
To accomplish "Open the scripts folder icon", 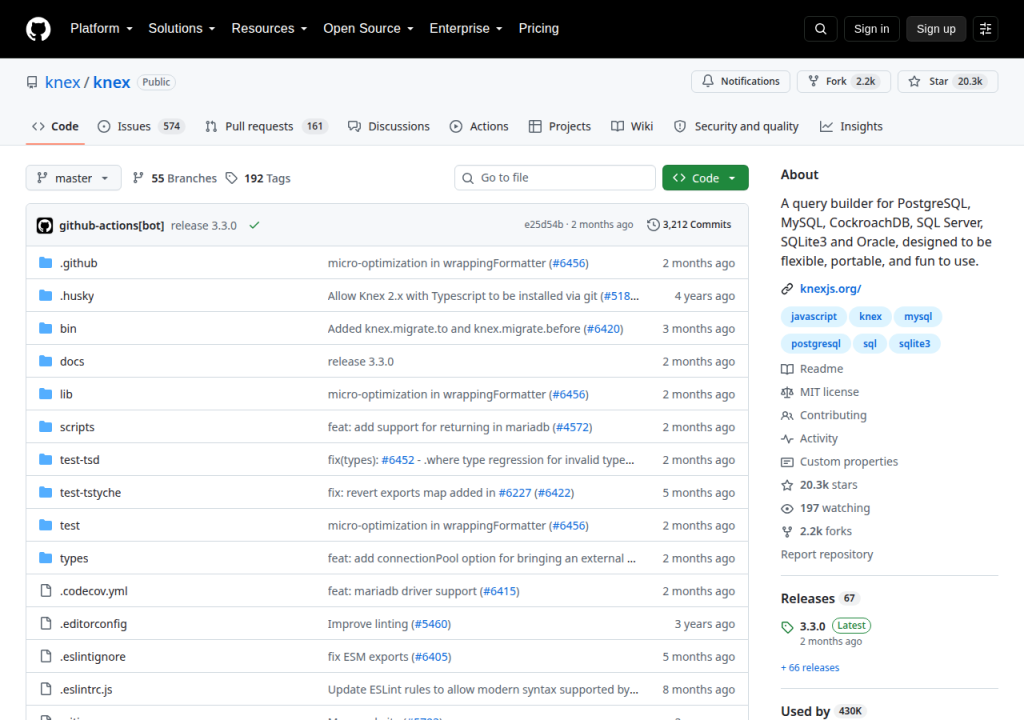I will click(45, 427).
